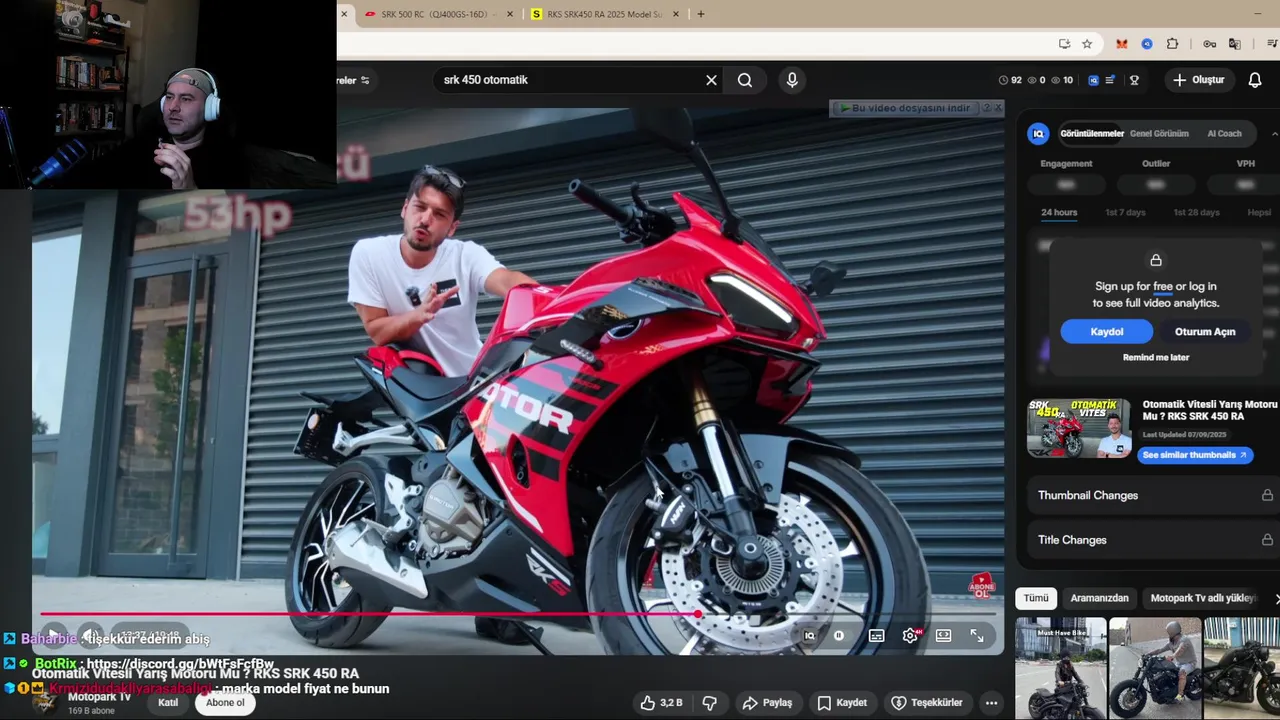The height and width of the screenshot is (720, 1280).
Task: Select the AI Coach tab
Action: [1224, 133]
